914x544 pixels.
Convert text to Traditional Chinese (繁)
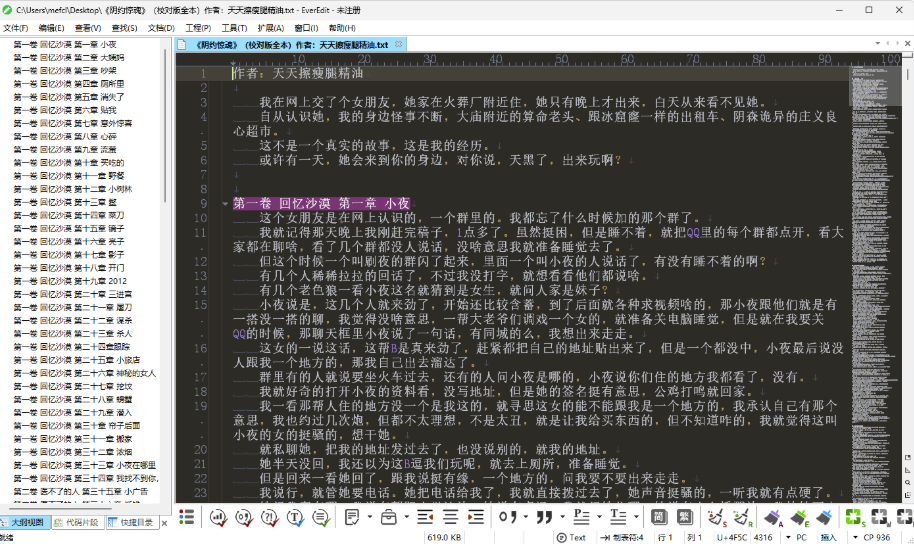pyautogui.click(x=684, y=517)
